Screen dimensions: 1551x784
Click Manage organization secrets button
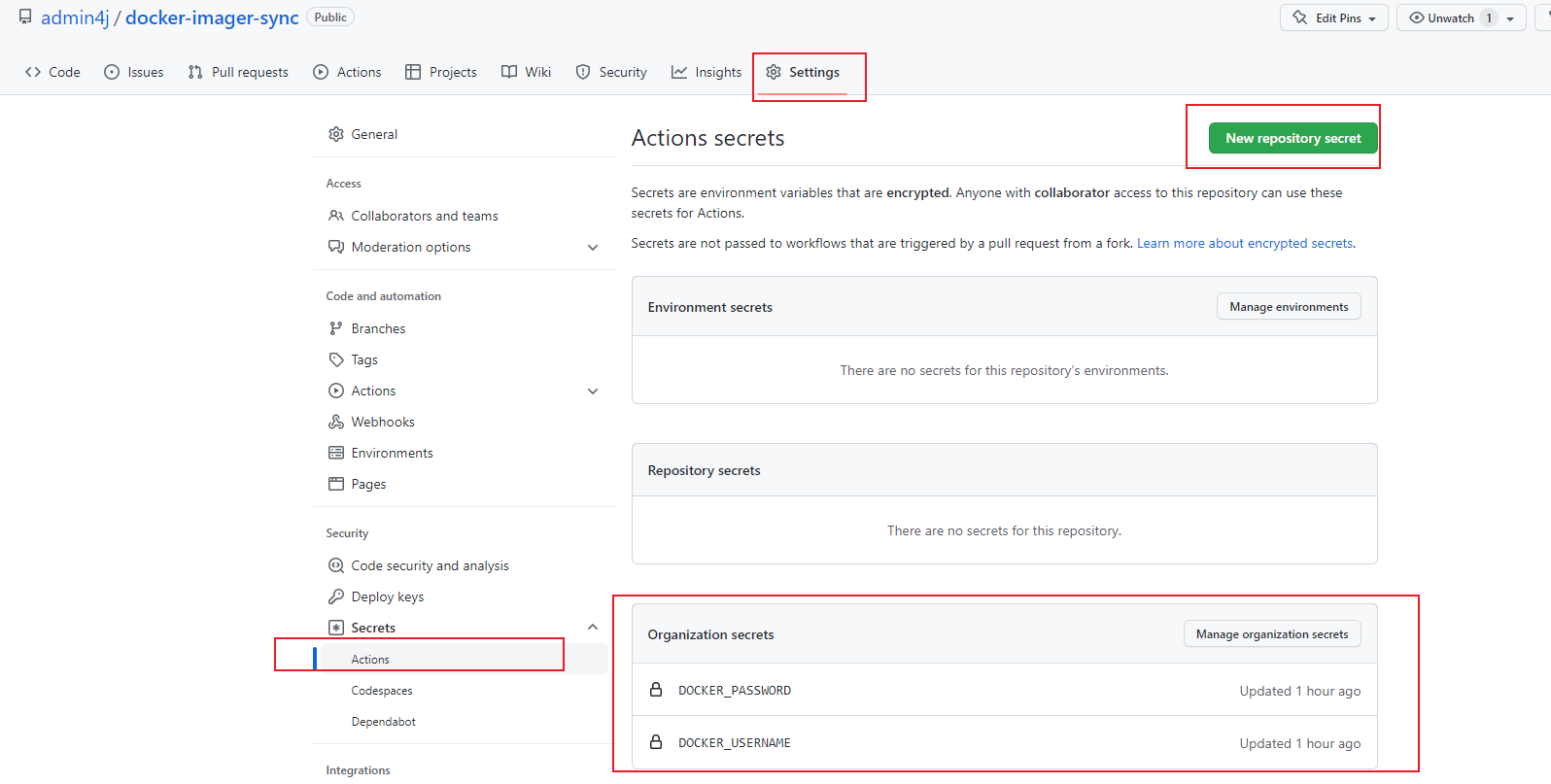tap(1272, 634)
